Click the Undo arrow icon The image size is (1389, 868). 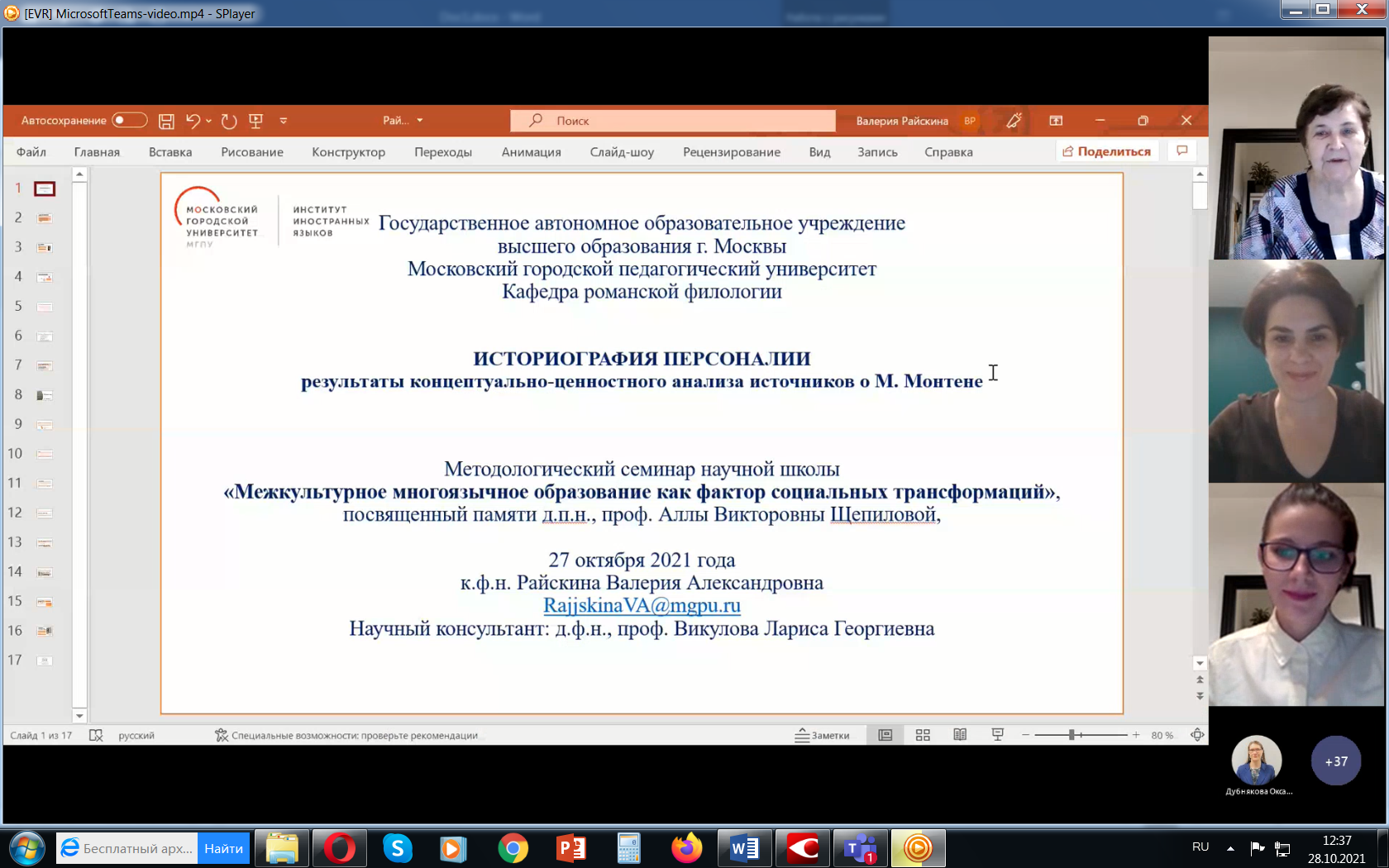pos(193,121)
